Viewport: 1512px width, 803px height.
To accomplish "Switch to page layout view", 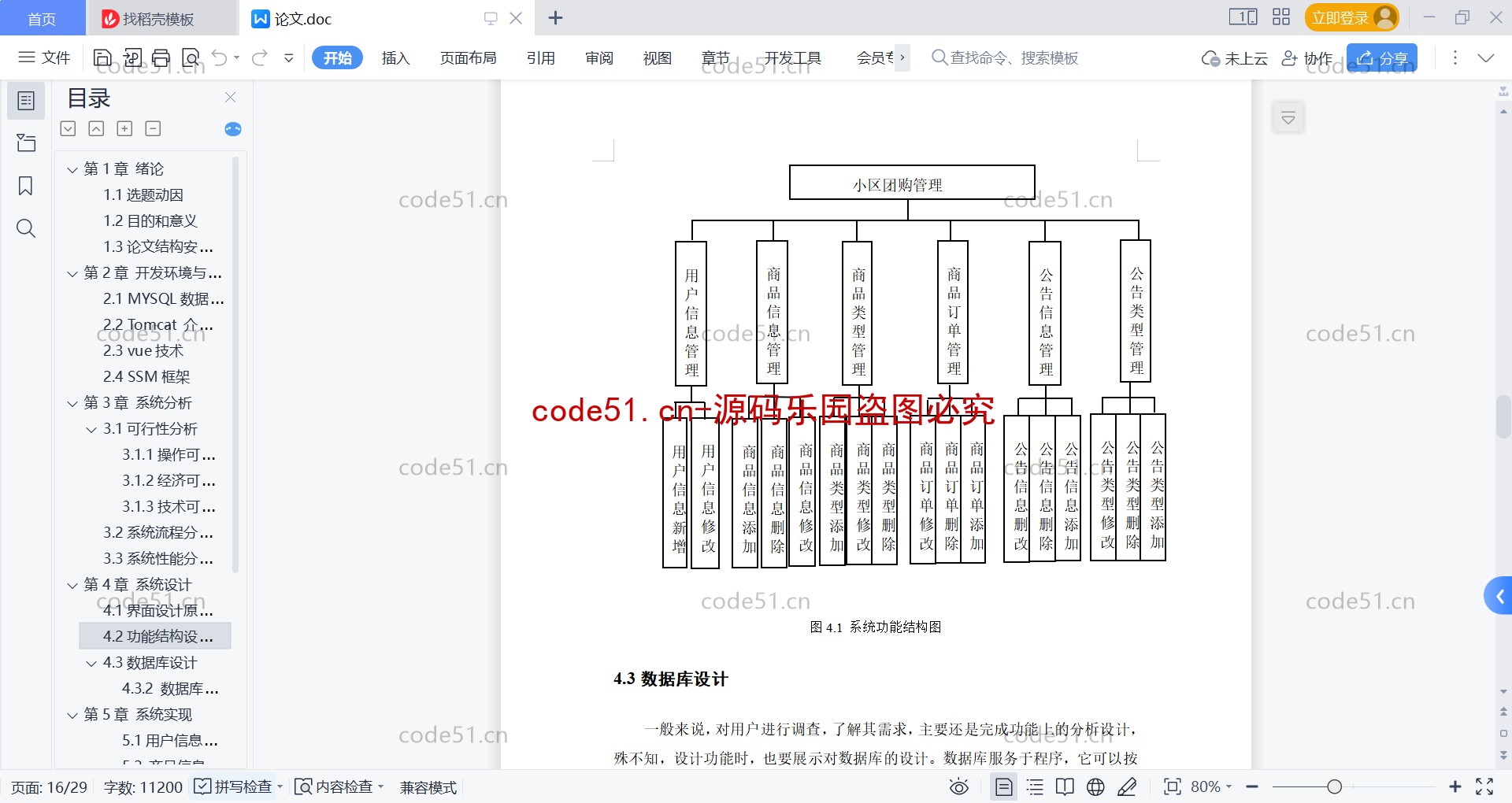I will pyautogui.click(x=1004, y=786).
